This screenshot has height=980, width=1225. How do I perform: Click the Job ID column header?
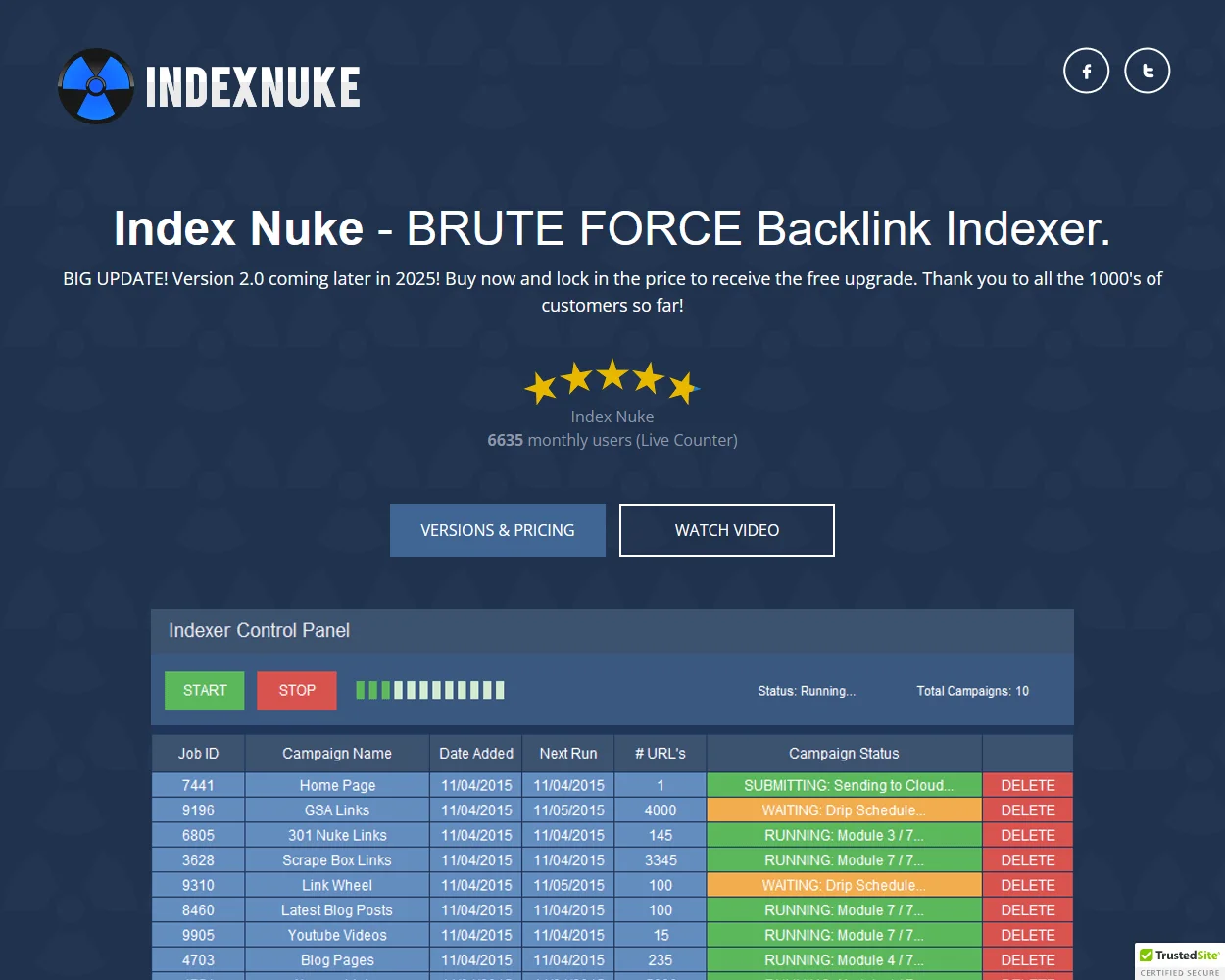coord(198,753)
